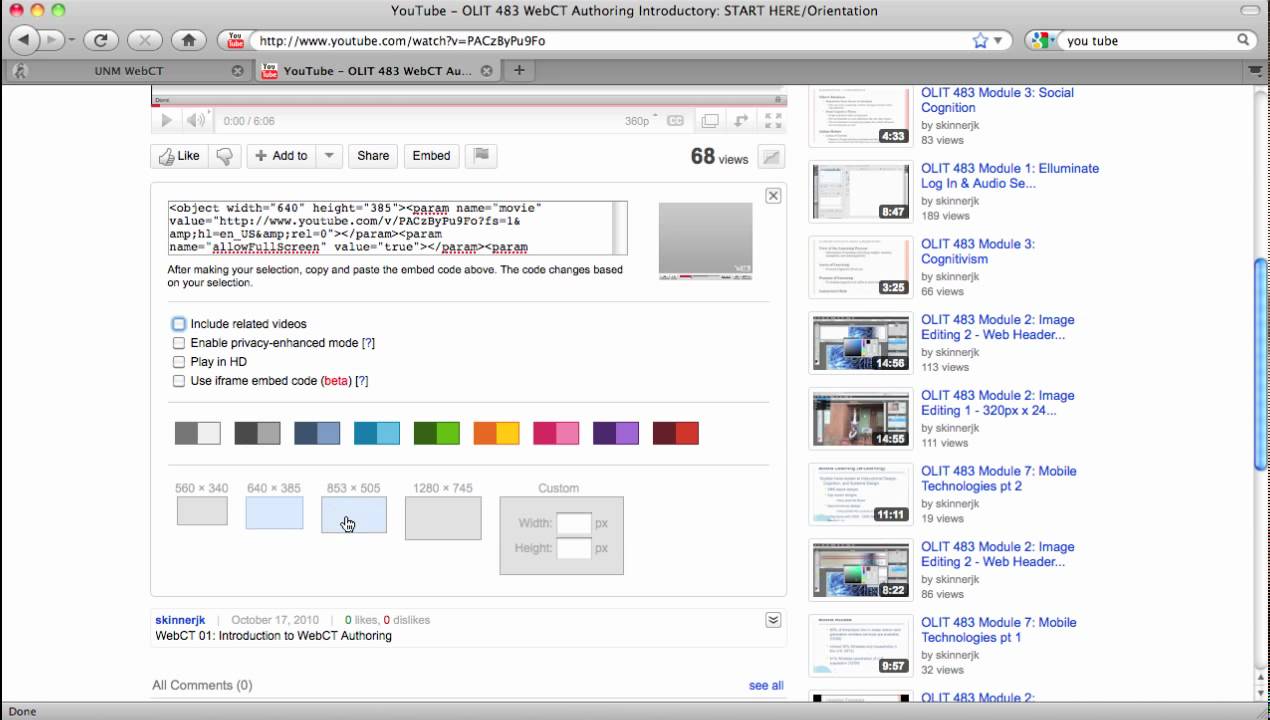This screenshot has width=1270, height=720.
Task: Click the thumbs-down dislike icon
Action: [224, 156]
